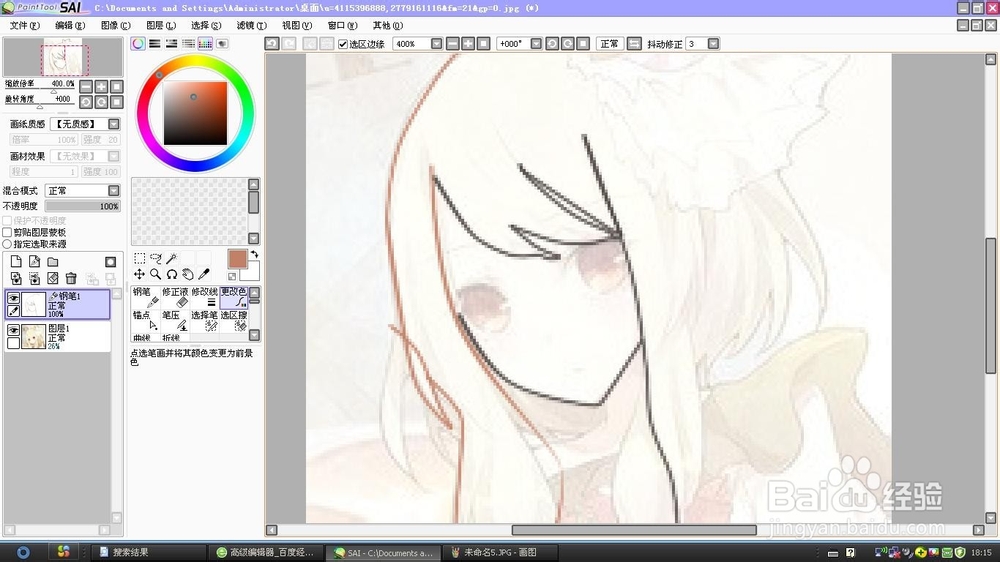The width and height of the screenshot is (1000, 562).
Task: Select the 选区擦 selection eraser tool
Action: click(233, 321)
